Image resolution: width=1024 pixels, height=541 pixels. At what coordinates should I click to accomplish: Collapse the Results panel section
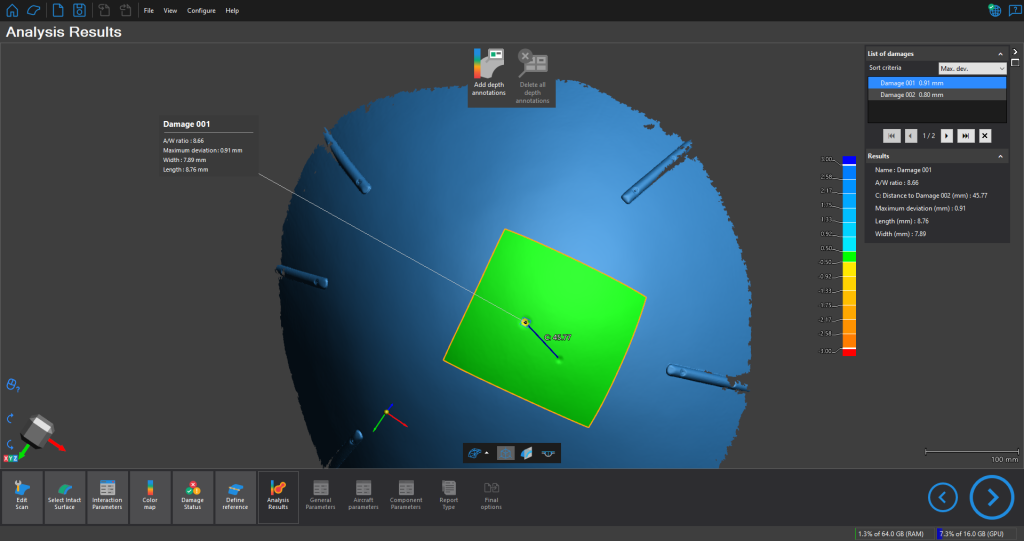tap(1000, 156)
